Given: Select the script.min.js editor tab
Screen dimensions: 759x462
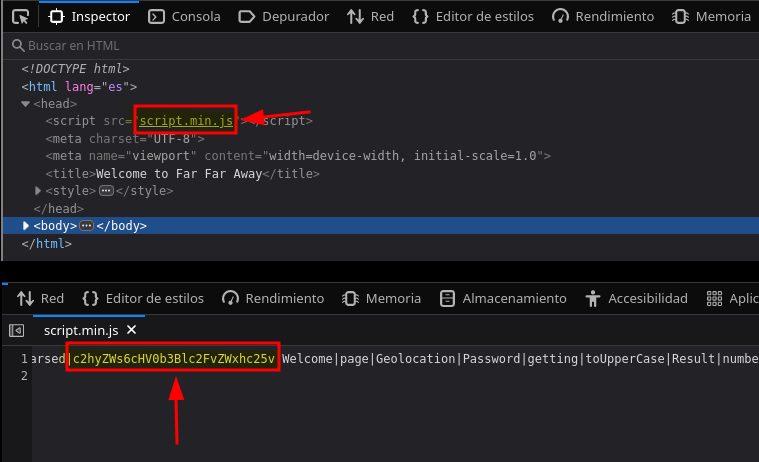Looking at the screenshot, I should click(80, 329).
